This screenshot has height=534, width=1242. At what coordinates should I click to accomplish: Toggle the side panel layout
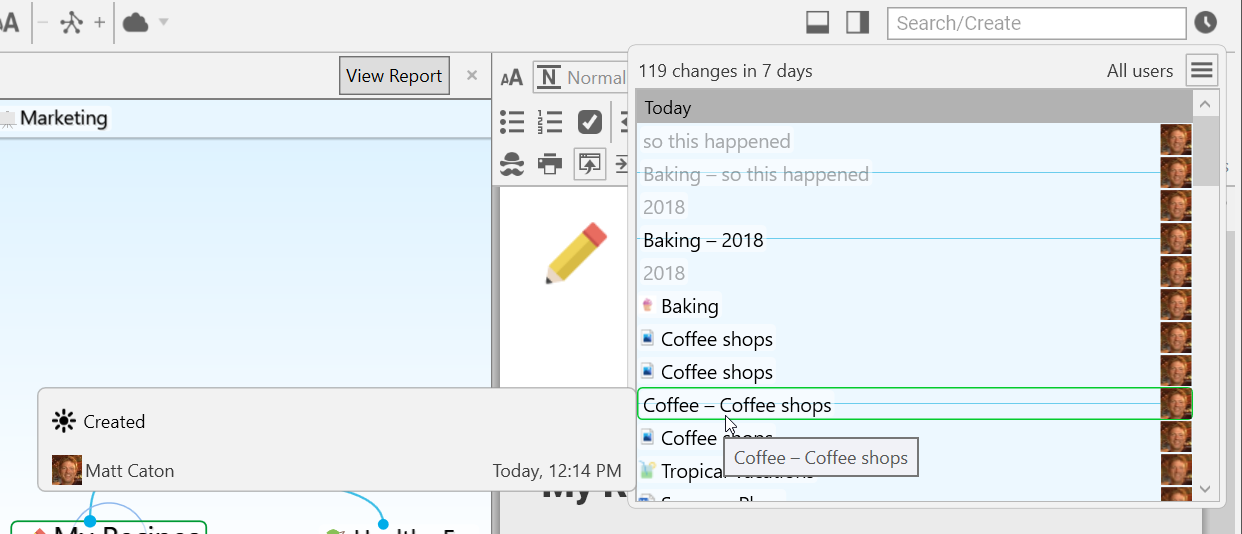point(857,23)
